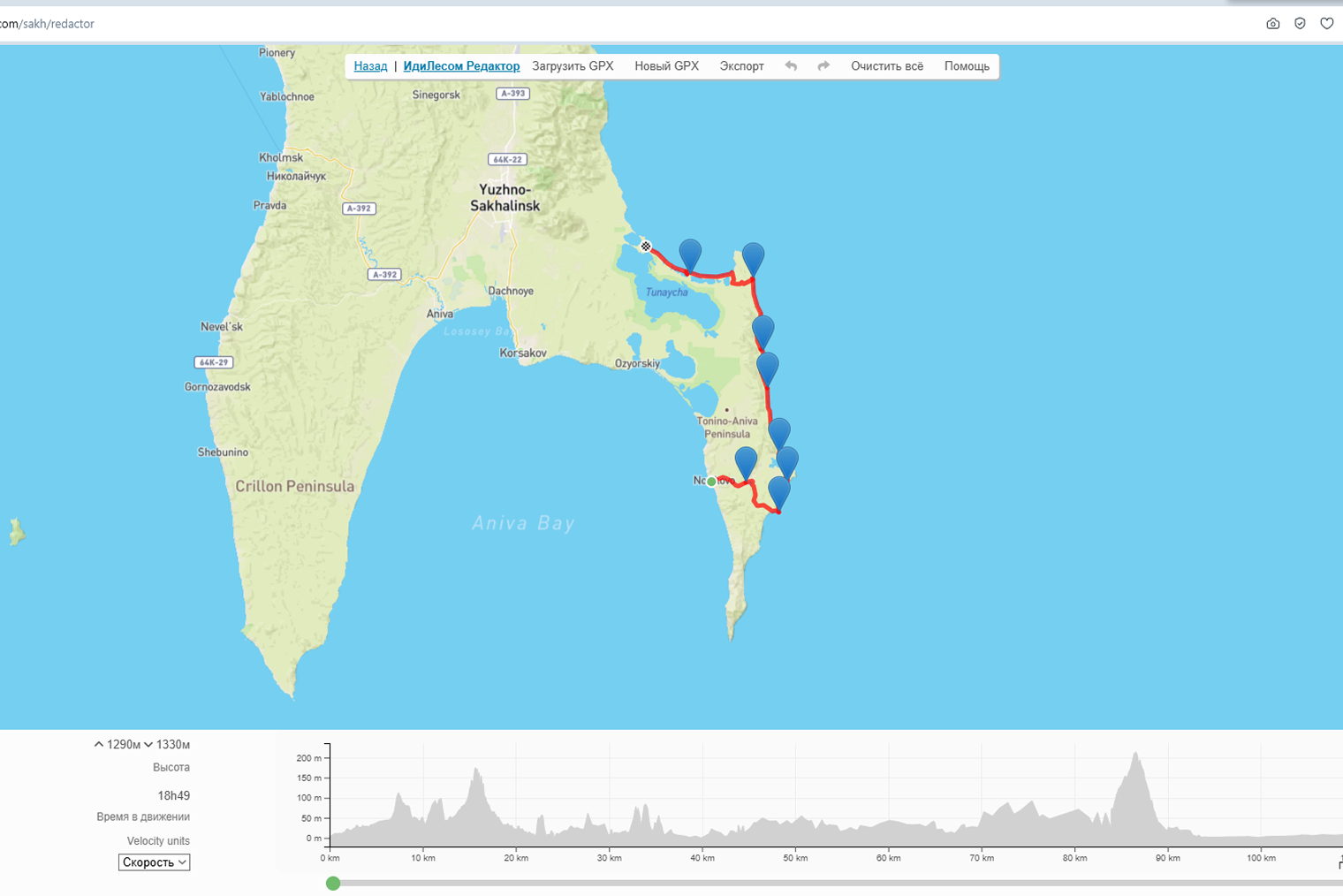The height and width of the screenshot is (896, 1343).
Task: Open the Экспорт menu item
Action: coord(741,66)
